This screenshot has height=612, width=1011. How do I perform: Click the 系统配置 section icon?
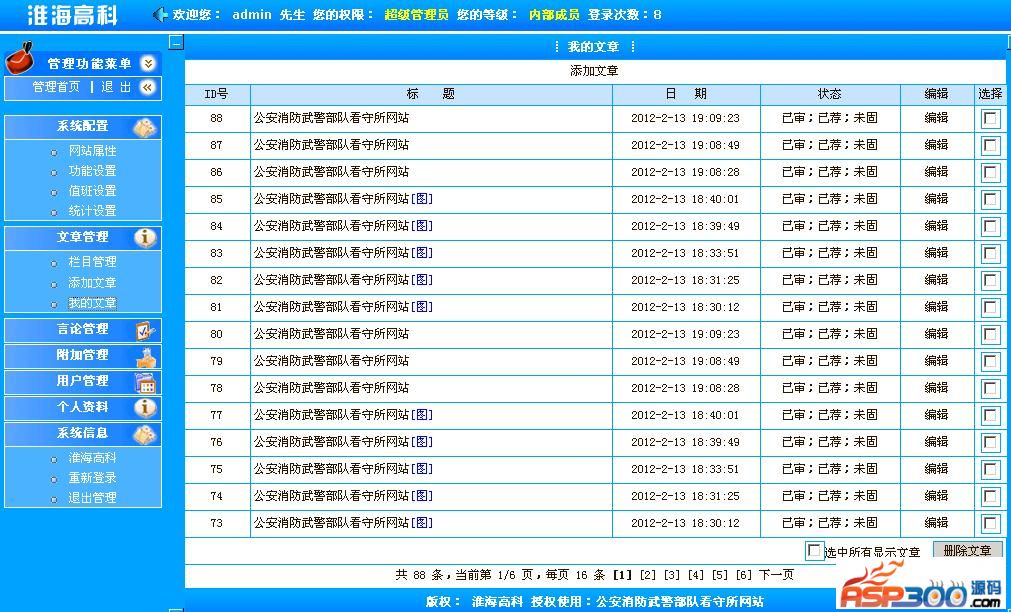[x=145, y=127]
